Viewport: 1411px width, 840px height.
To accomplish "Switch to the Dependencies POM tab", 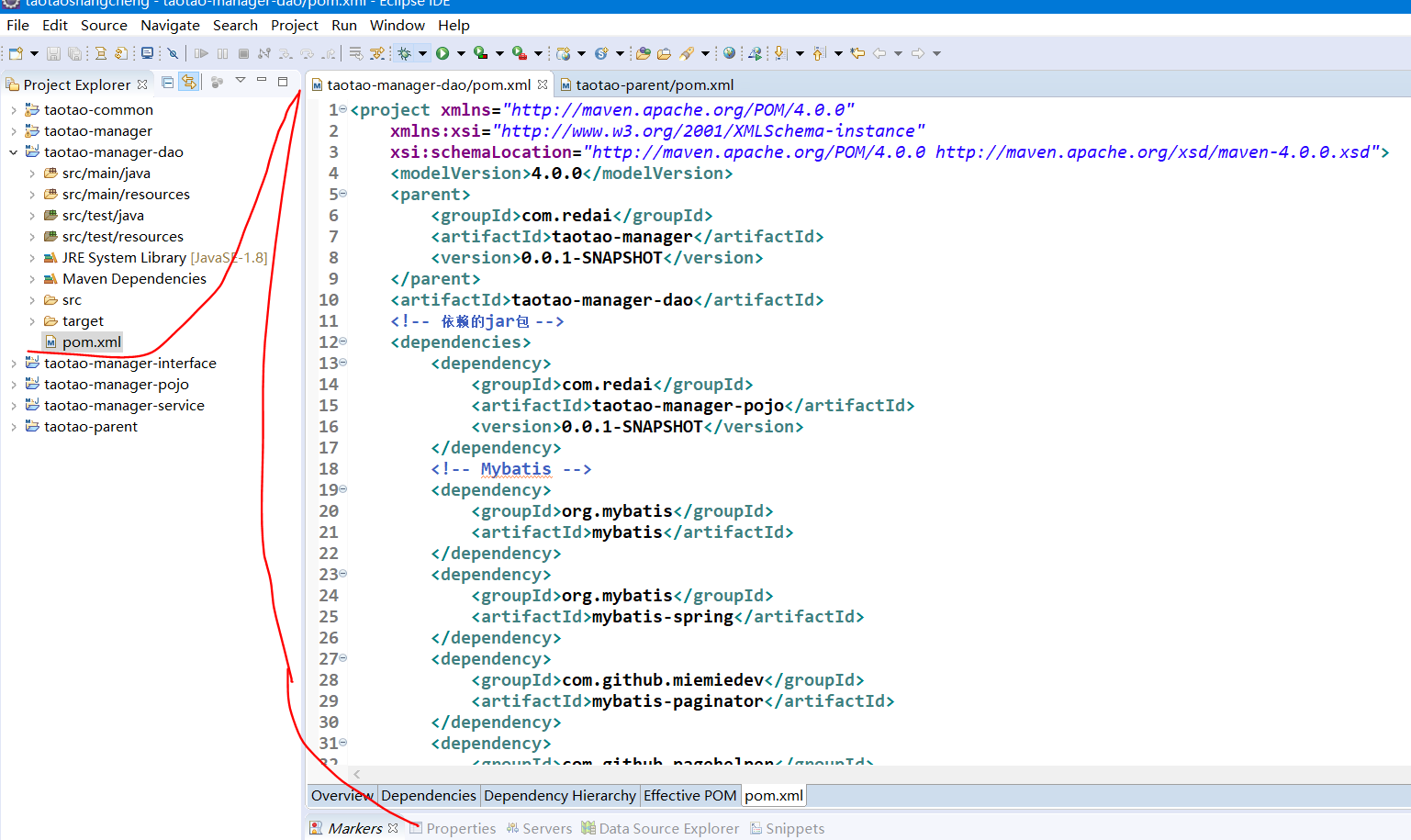I will pyautogui.click(x=429, y=795).
